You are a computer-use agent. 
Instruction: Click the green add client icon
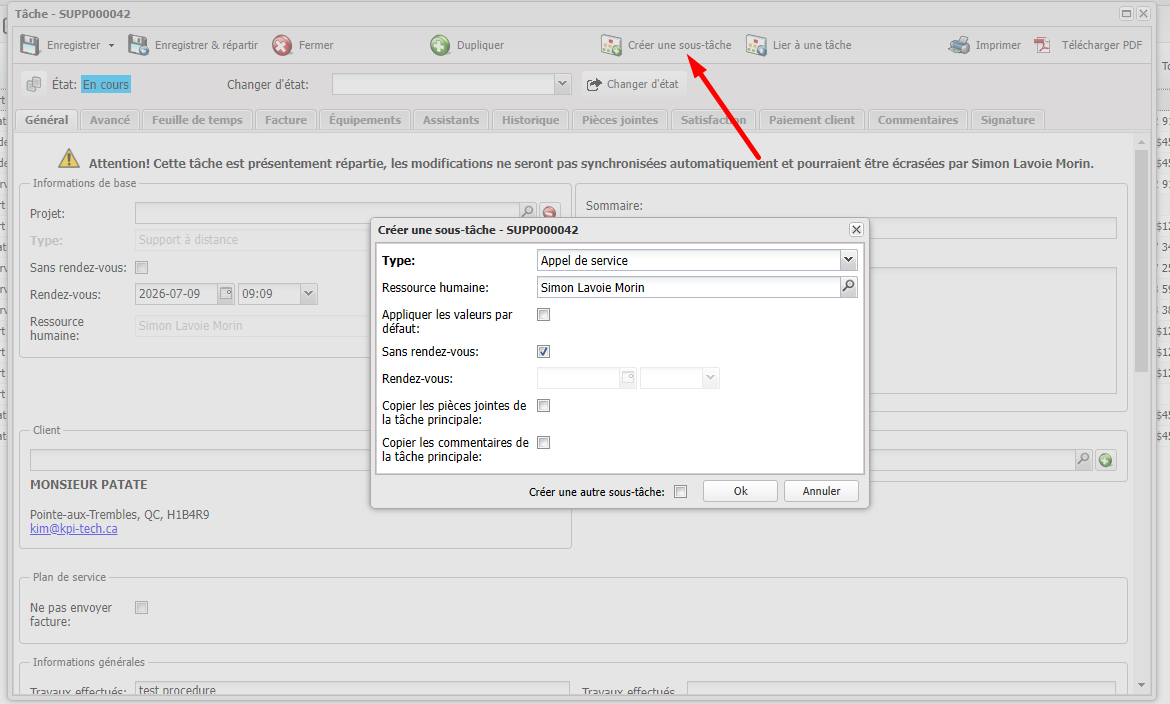point(1105,460)
